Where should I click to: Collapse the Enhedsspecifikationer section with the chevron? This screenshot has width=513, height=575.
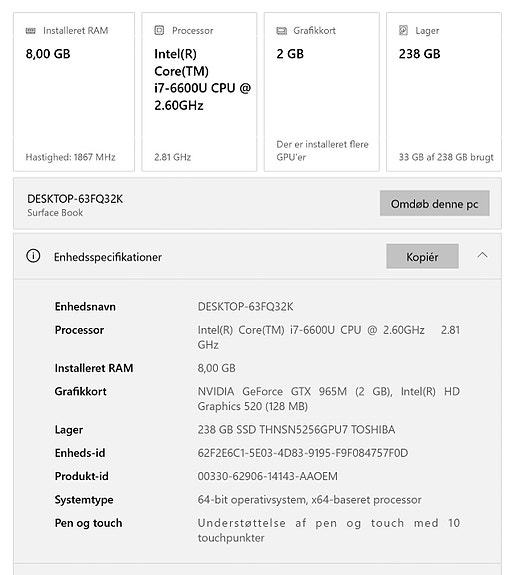click(482, 255)
